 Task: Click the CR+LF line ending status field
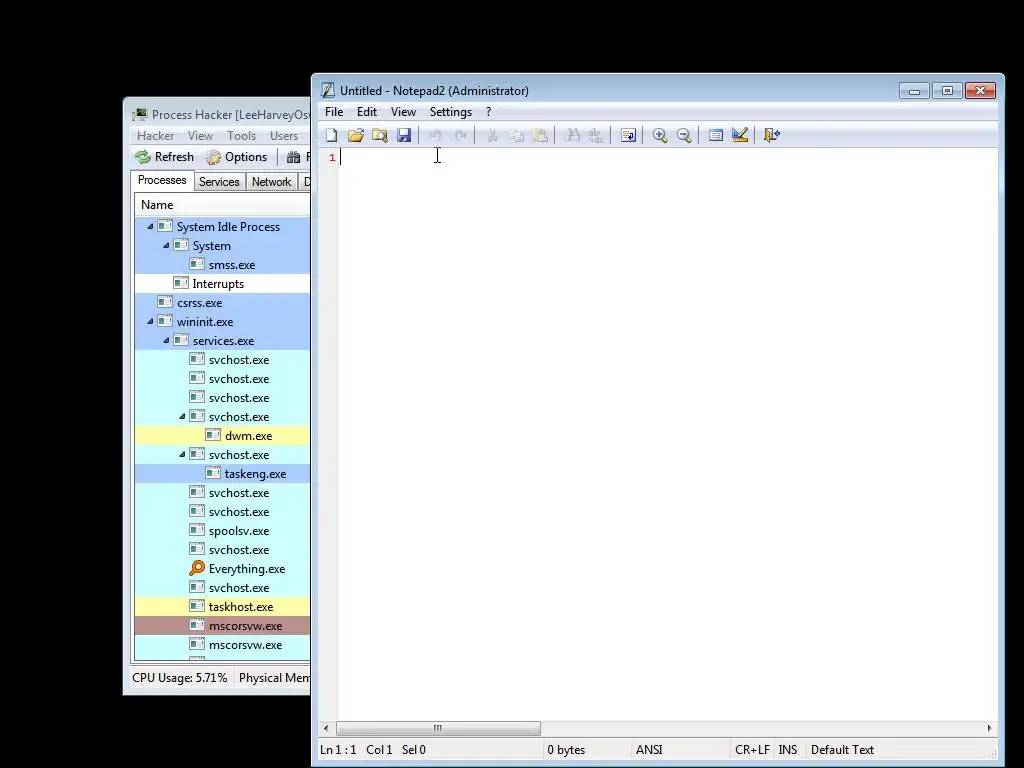[x=752, y=750]
